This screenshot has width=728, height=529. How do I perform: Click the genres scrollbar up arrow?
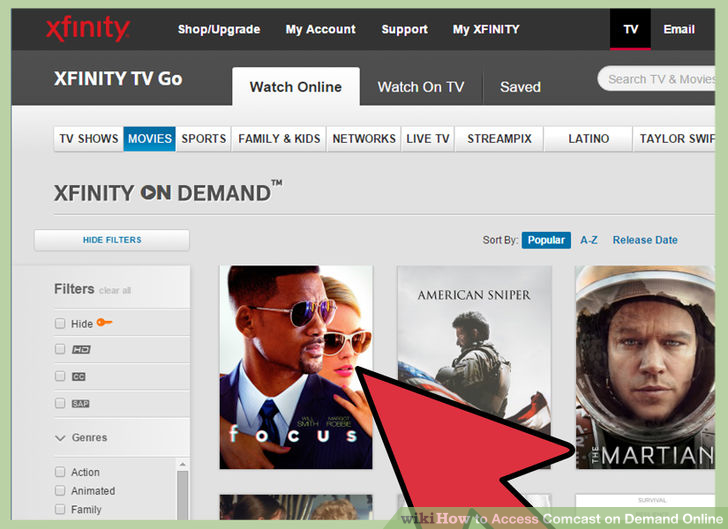pos(182,464)
